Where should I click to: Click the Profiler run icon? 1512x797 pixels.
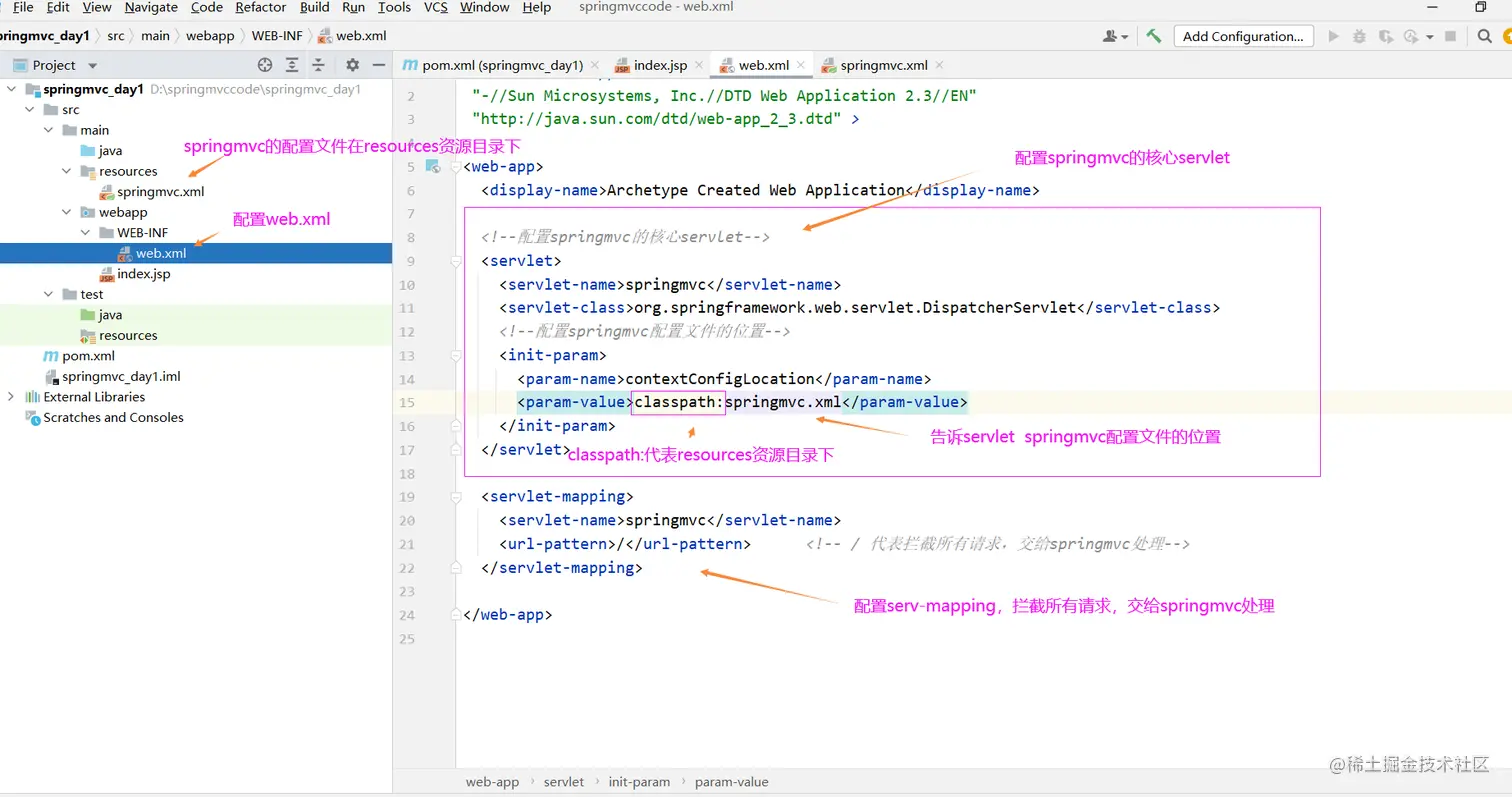click(1411, 36)
